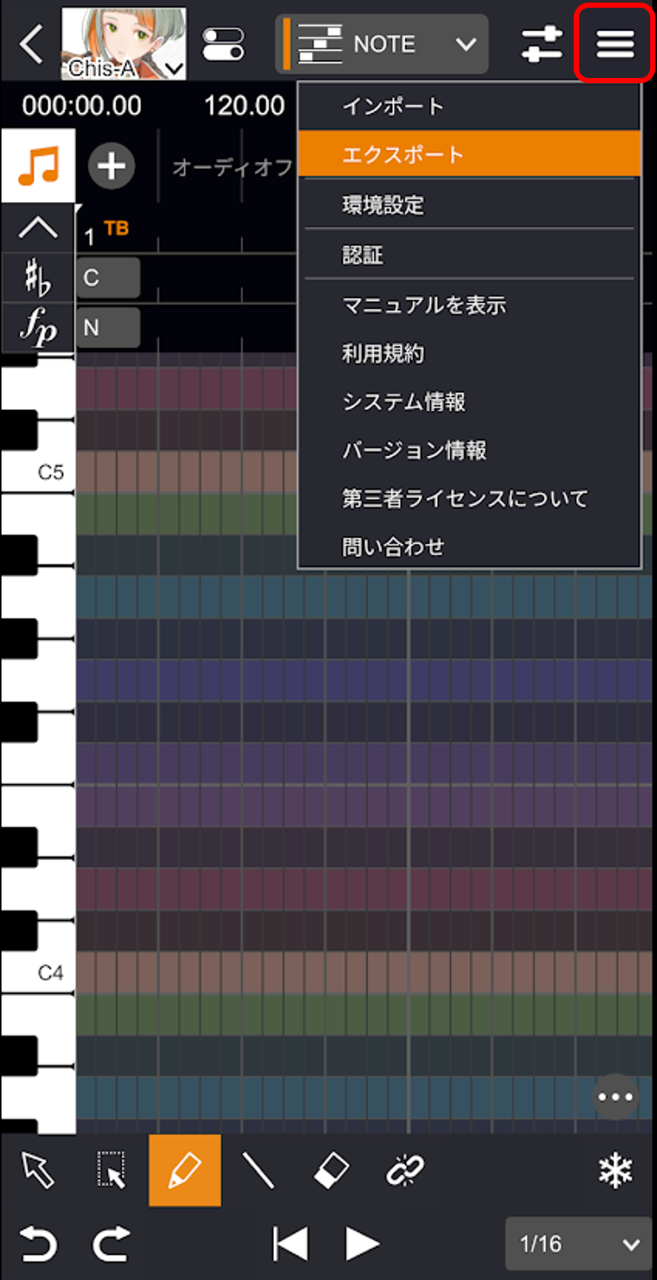Open the NOTE edit mode dropdown

383,44
